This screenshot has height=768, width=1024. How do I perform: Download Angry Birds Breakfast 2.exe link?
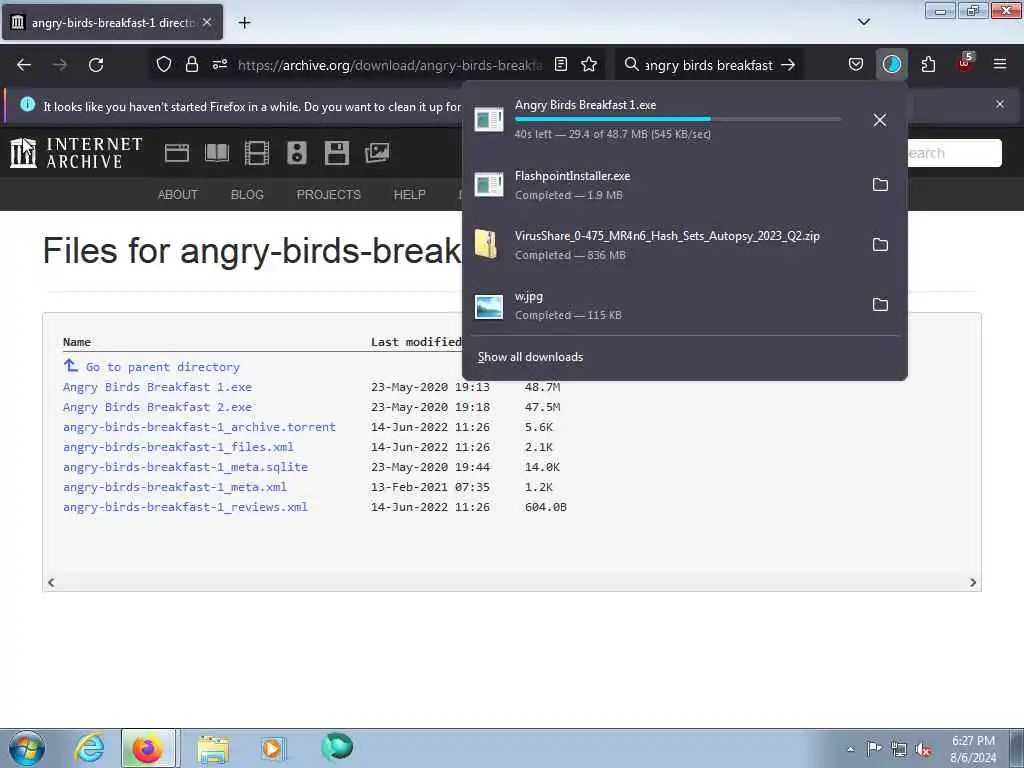click(x=157, y=408)
